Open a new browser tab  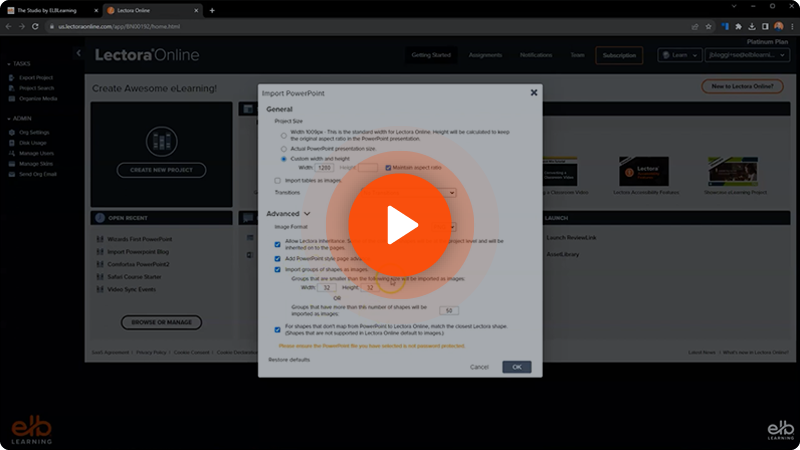tap(212, 10)
